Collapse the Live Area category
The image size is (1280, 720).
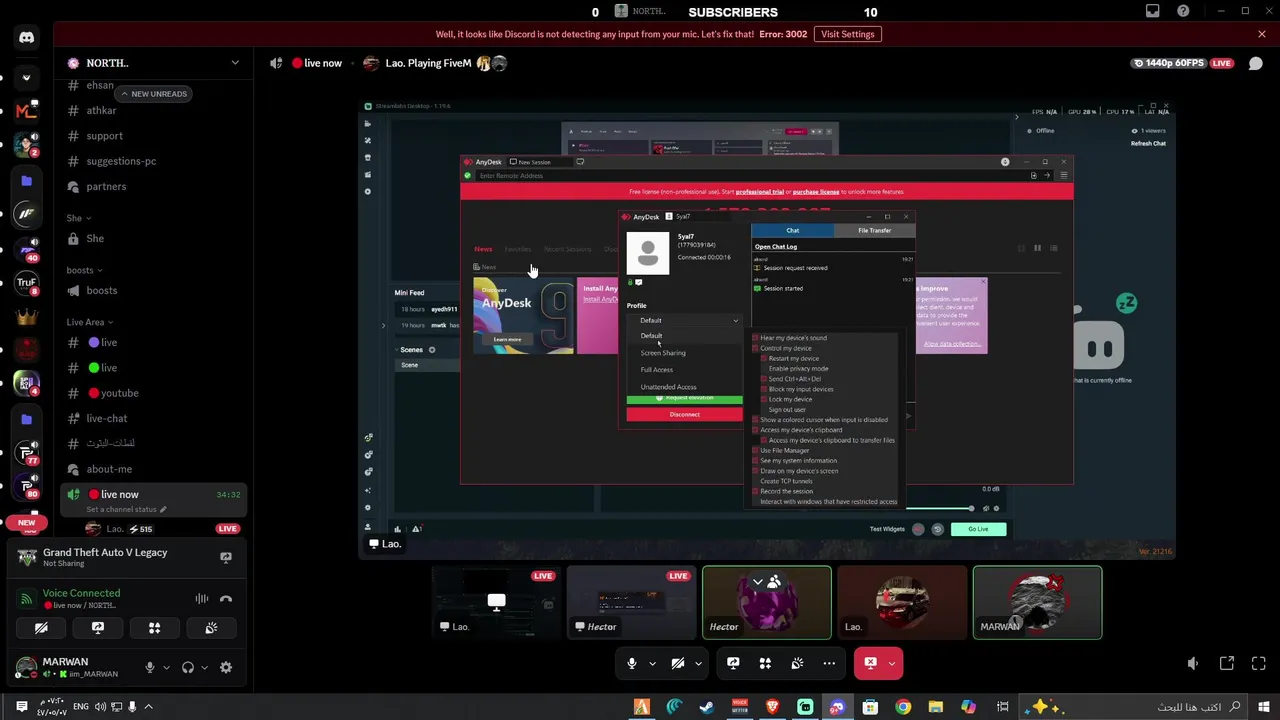pos(90,322)
